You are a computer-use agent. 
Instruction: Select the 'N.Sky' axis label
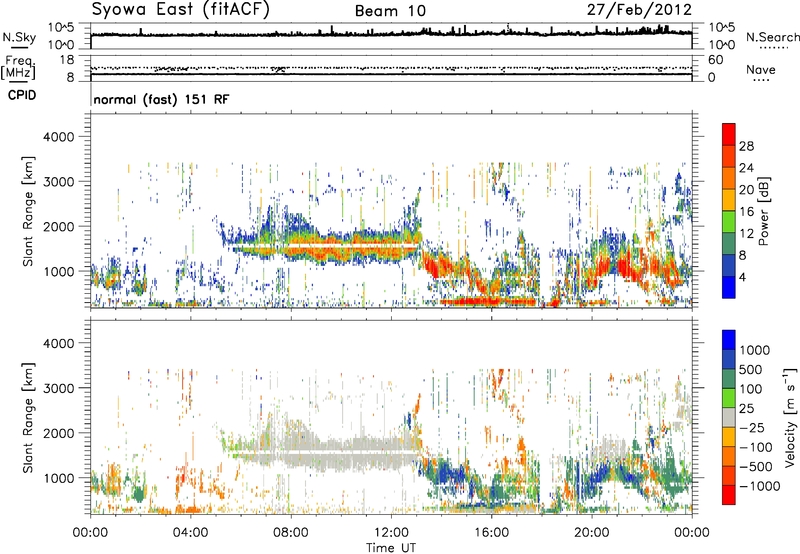pos(19,37)
